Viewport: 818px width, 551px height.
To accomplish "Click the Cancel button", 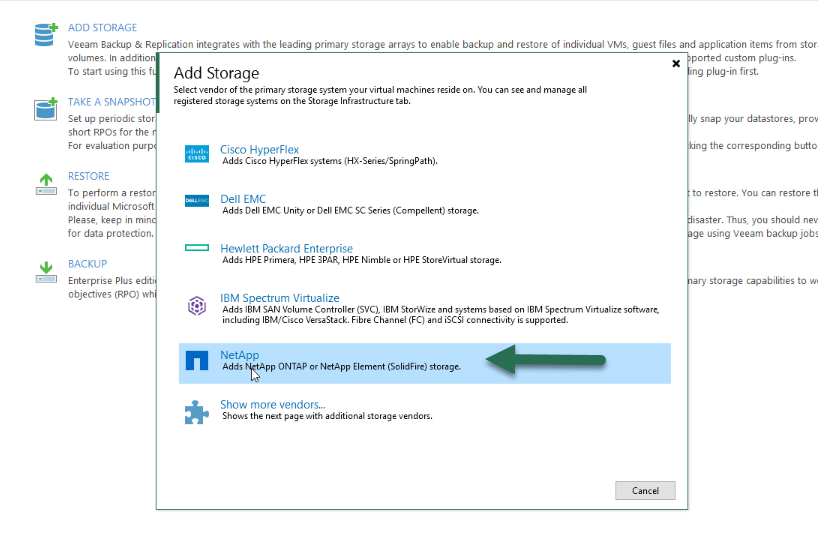I will 645,490.
